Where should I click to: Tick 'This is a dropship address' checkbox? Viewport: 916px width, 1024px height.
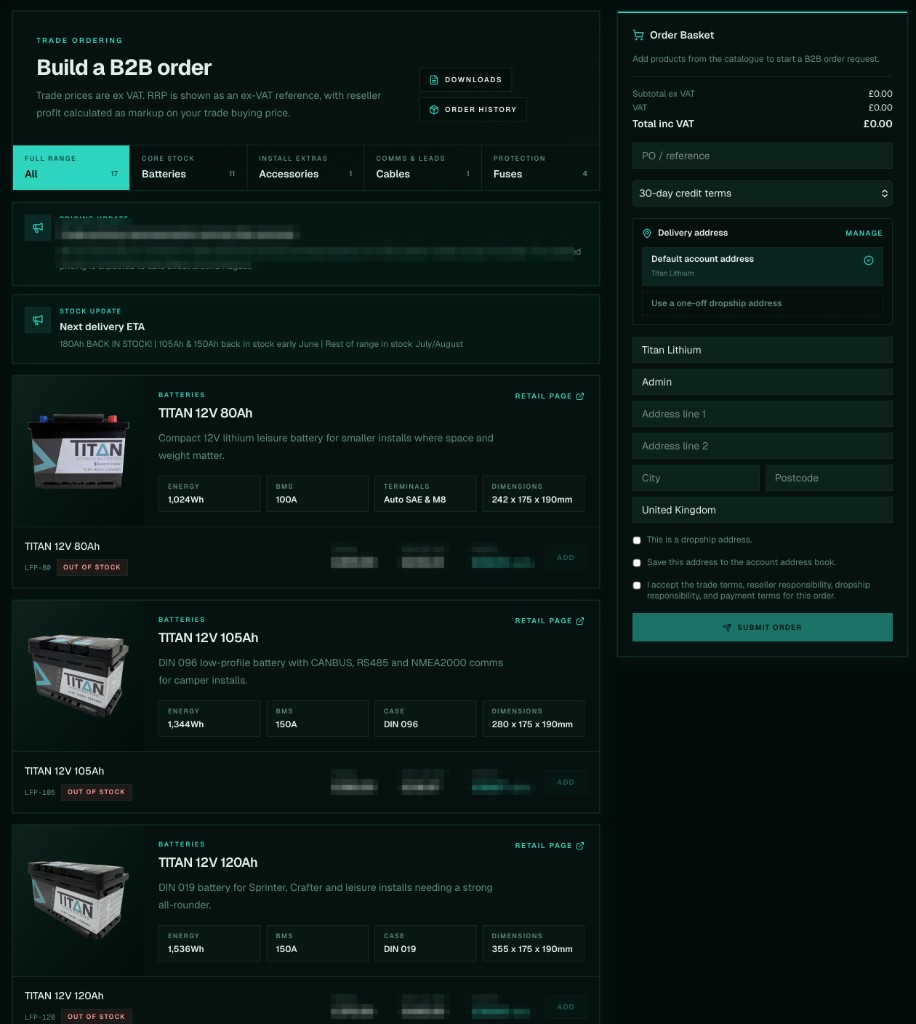tap(637, 540)
